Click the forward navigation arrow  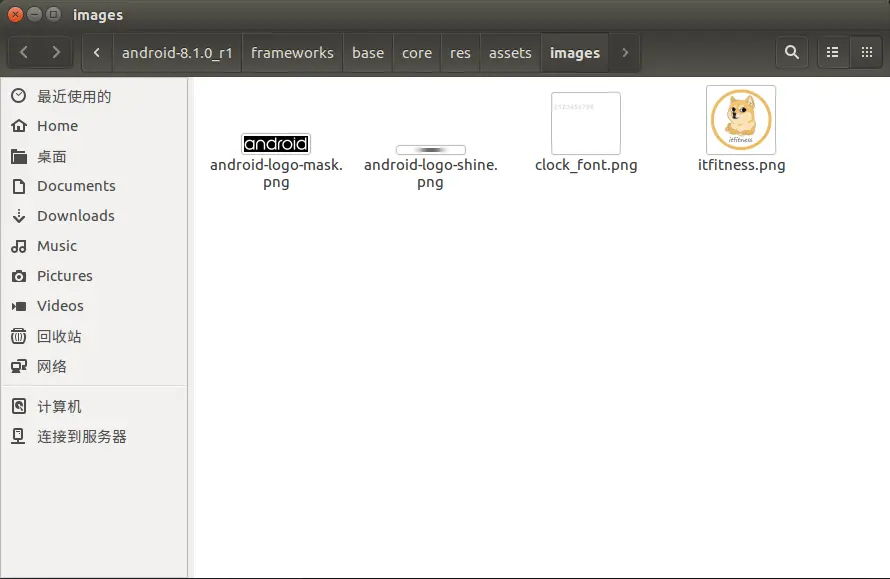56,53
